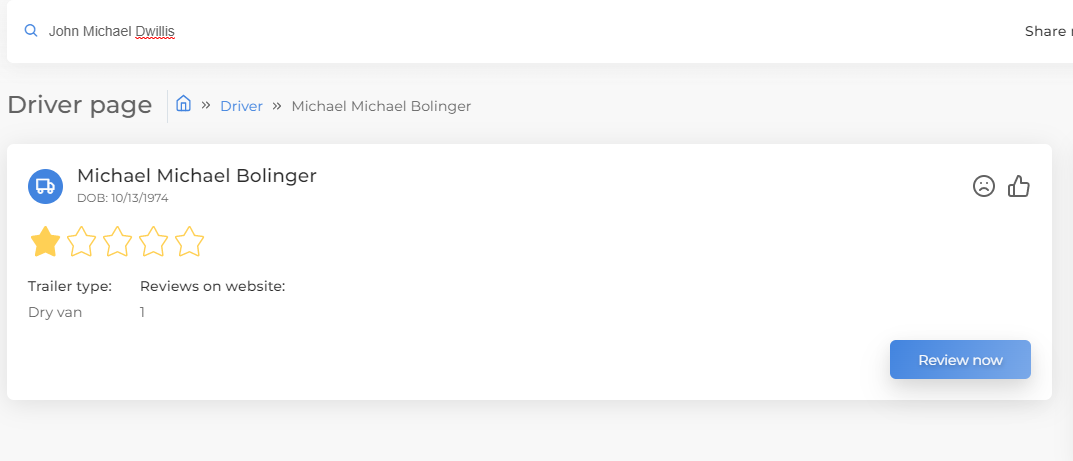
Task: Open the Driver breadcrumb link
Action: [241, 106]
